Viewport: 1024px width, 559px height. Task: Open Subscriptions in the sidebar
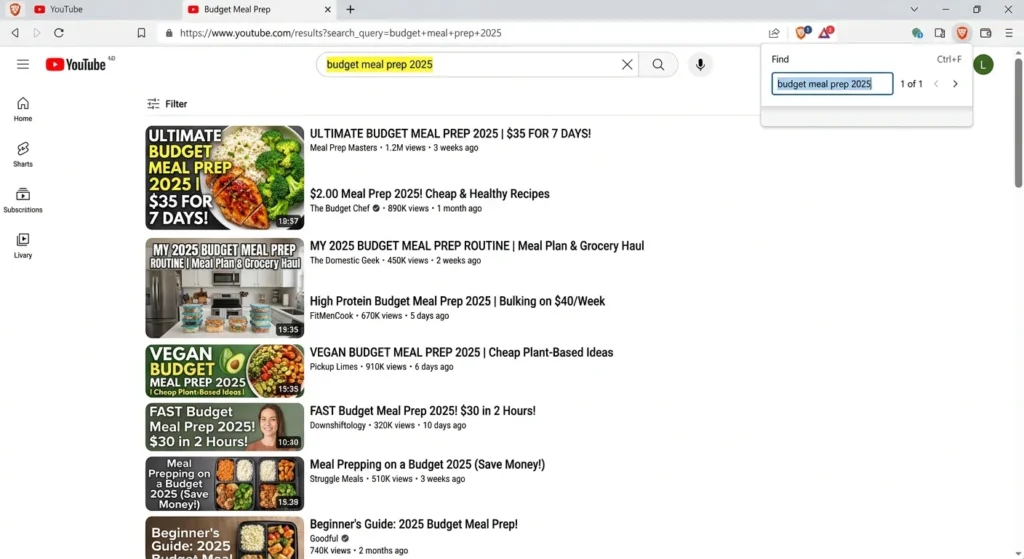(23, 200)
